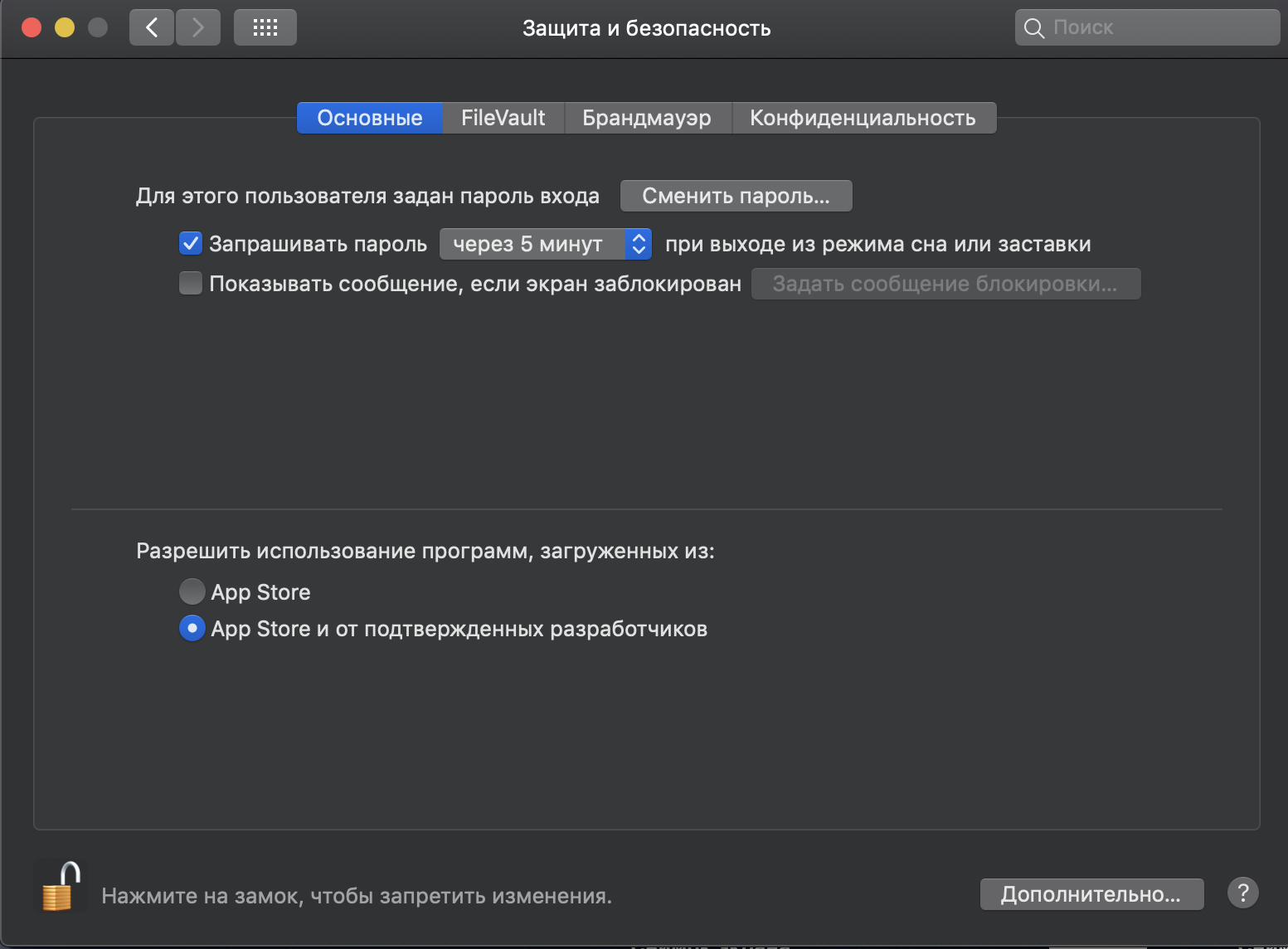Click the red close window icon
The width and height of the screenshot is (1288, 949).
[x=31, y=27]
